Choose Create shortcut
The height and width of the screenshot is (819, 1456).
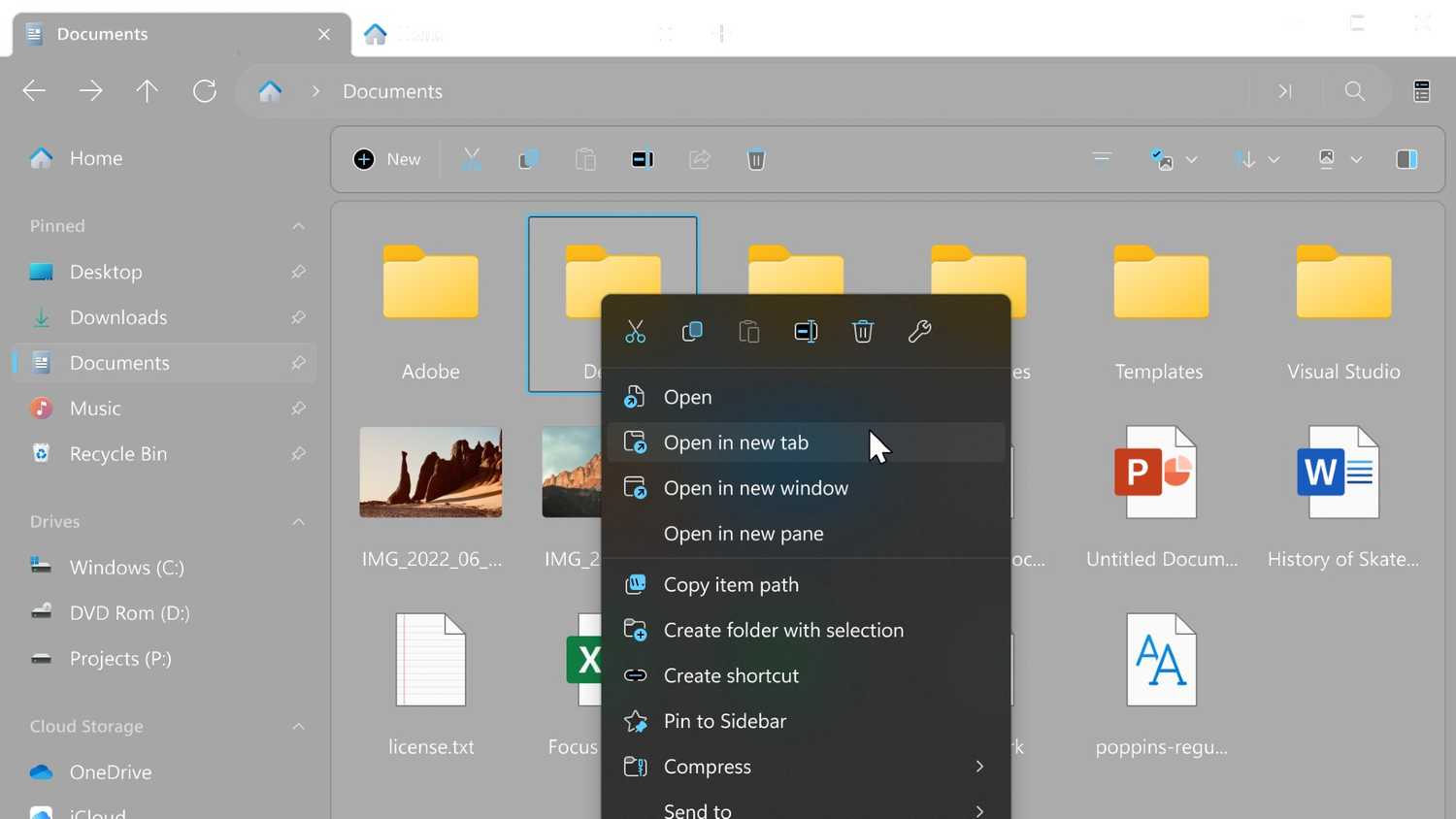click(806, 676)
